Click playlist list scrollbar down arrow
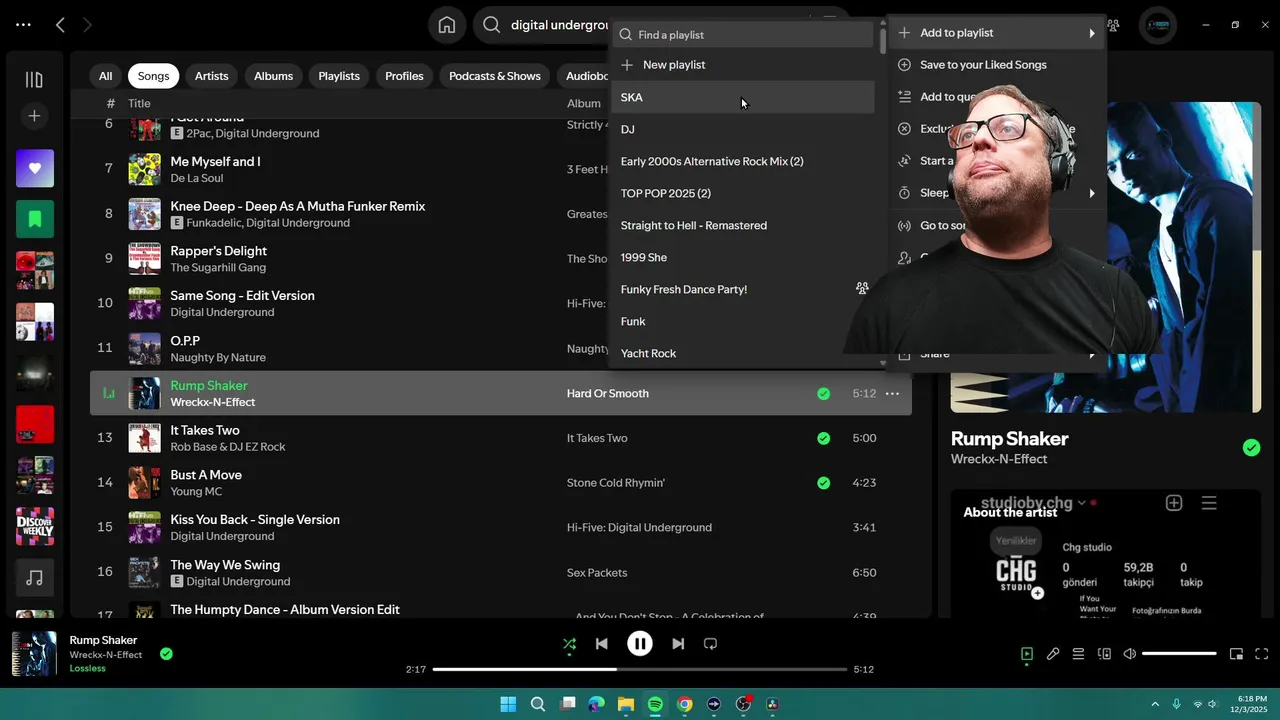Viewport: 1280px width, 720px height. pos(882,363)
